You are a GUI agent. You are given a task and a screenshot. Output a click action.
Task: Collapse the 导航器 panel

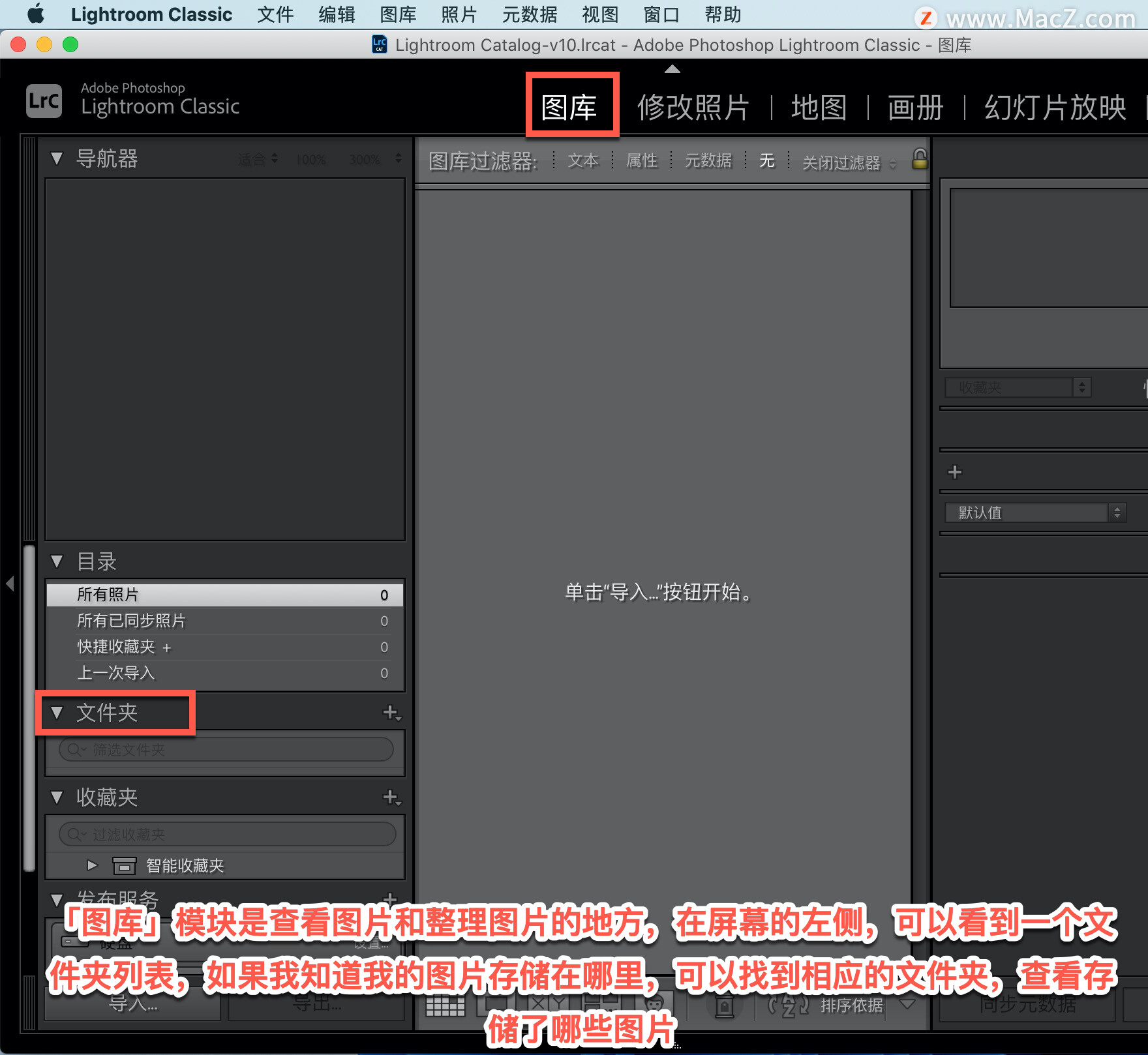(x=57, y=158)
